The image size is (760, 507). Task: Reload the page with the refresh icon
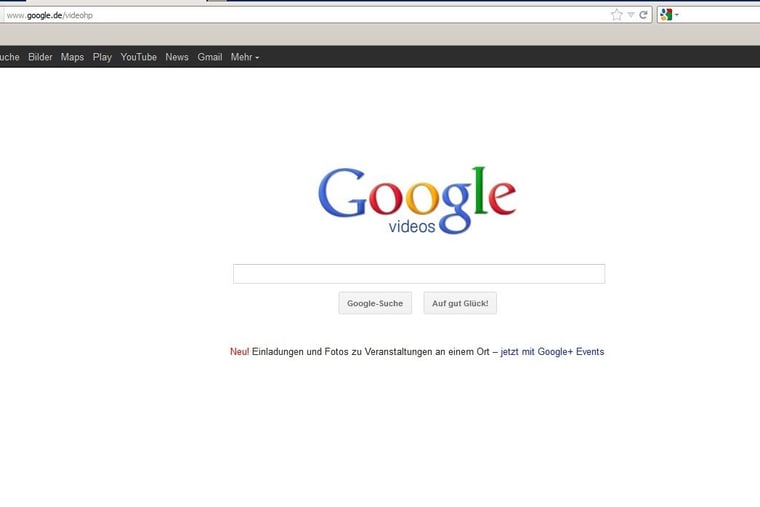tap(643, 15)
